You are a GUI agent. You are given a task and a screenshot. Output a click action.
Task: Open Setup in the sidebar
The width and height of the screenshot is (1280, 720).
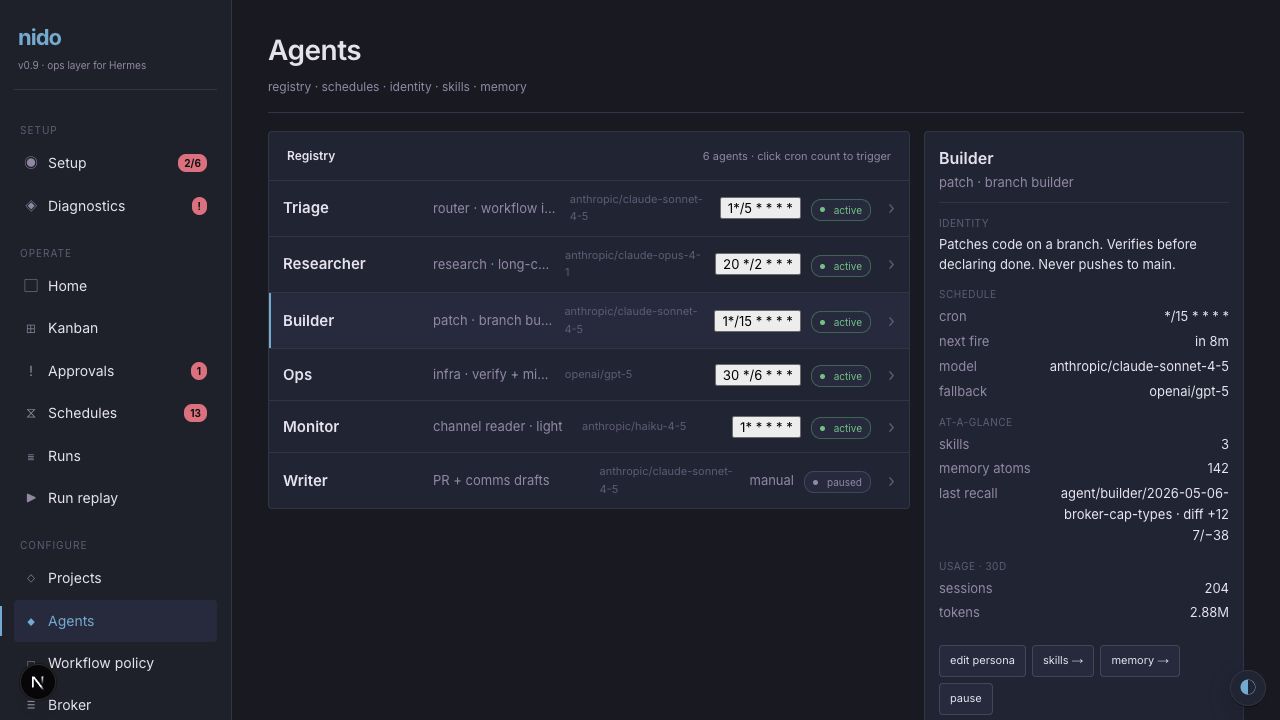[x=115, y=163]
